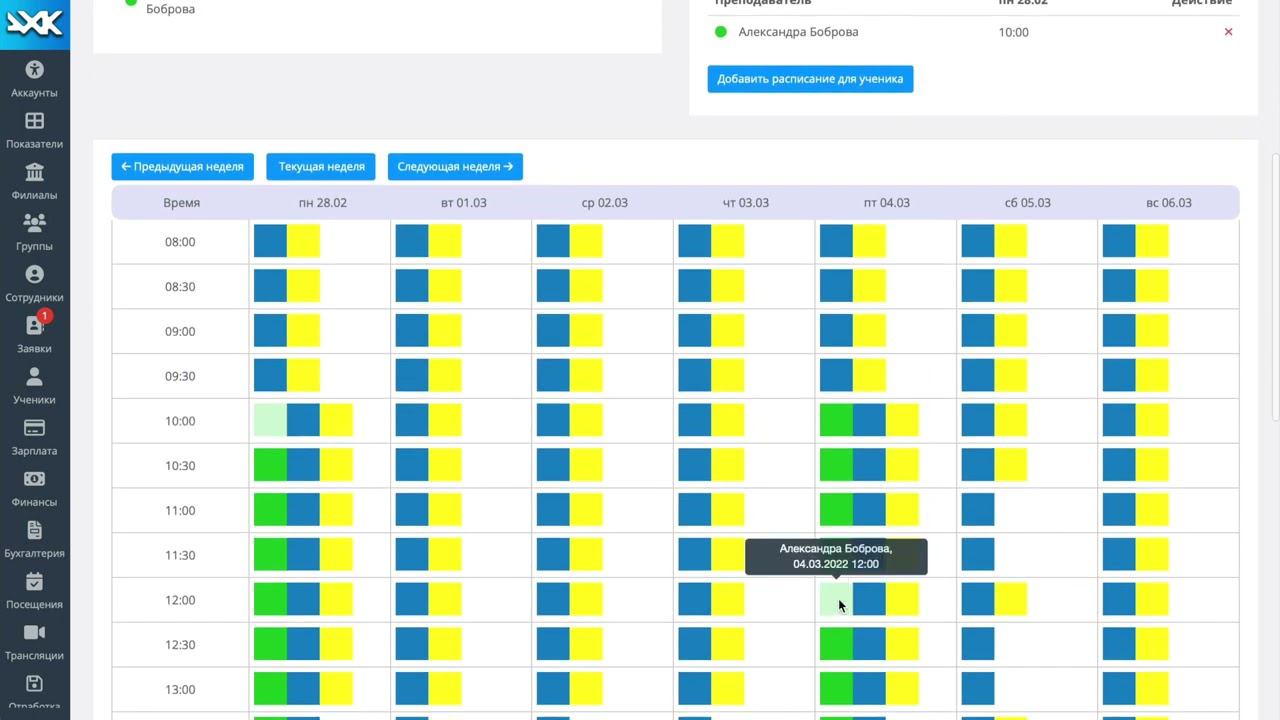Click blue slot Saturday 05.03 at 11:30

point(978,555)
